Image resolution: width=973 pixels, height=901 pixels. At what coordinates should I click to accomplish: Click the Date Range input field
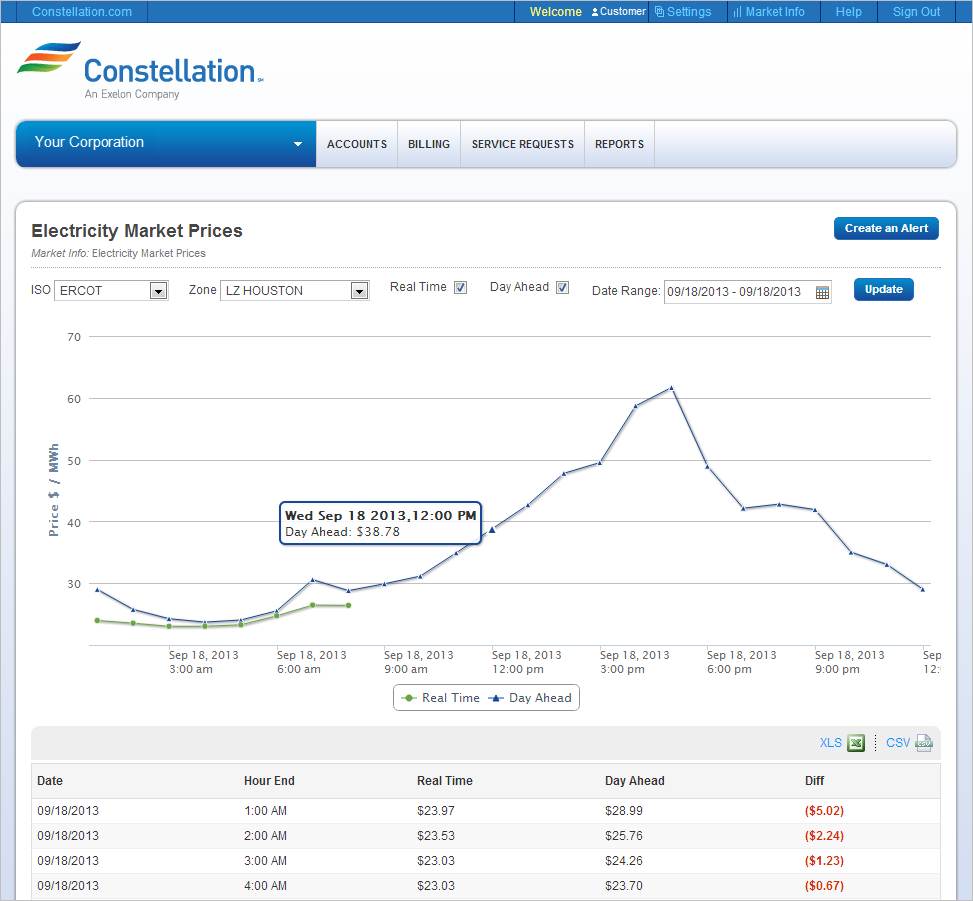point(738,292)
